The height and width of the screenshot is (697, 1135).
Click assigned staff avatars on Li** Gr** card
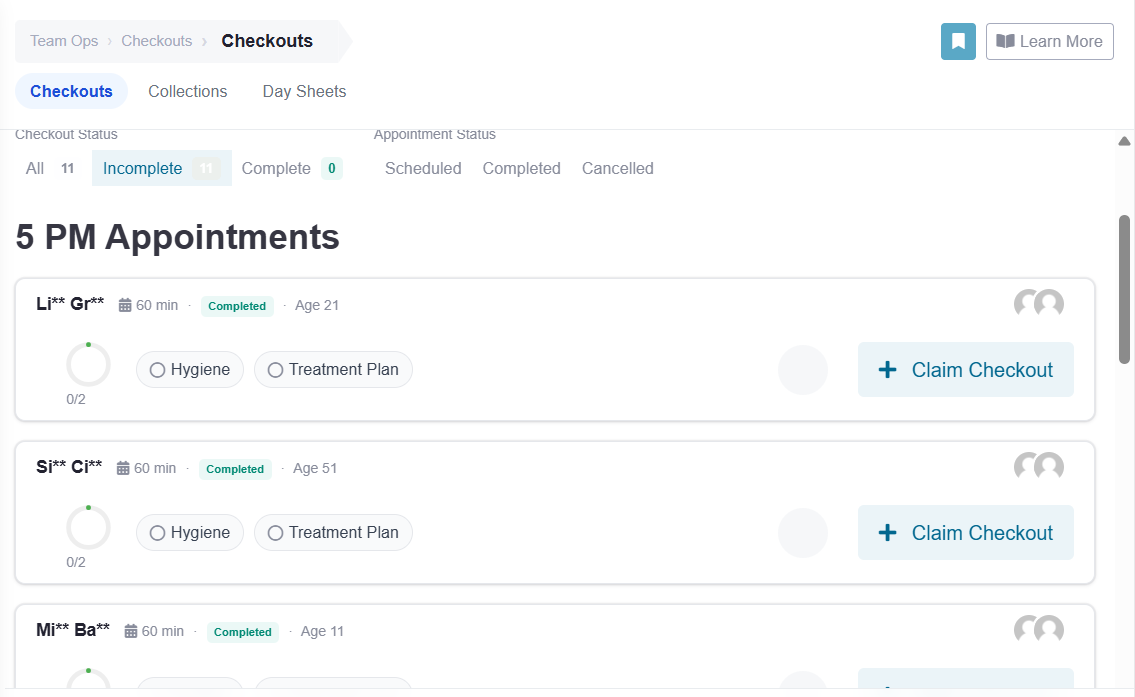pyautogui.click(x=1039, y=303)
